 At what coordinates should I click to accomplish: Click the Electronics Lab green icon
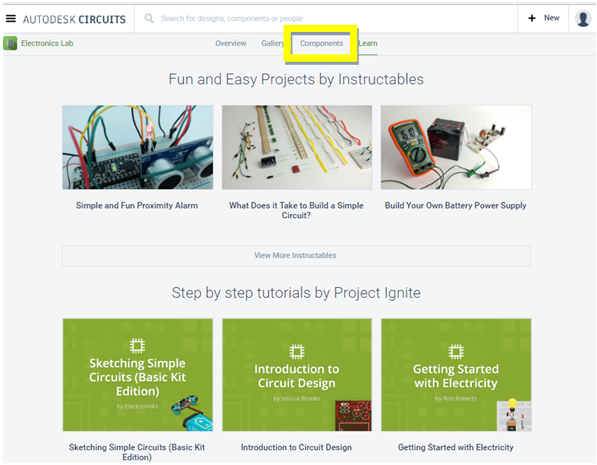pos(10,43)
